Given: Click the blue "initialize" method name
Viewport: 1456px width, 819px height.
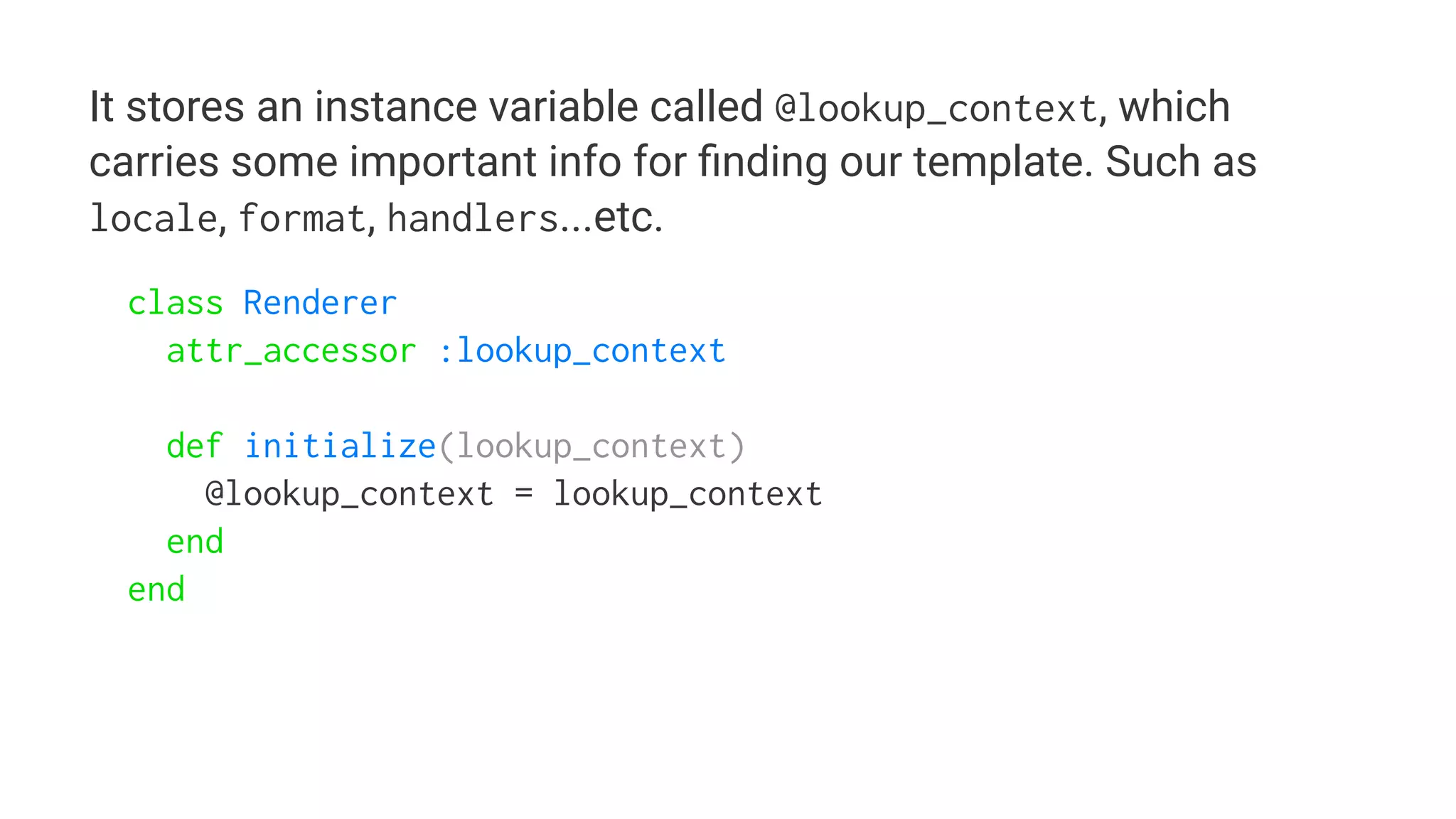Looking at the screenshot, I should [340, 446].
